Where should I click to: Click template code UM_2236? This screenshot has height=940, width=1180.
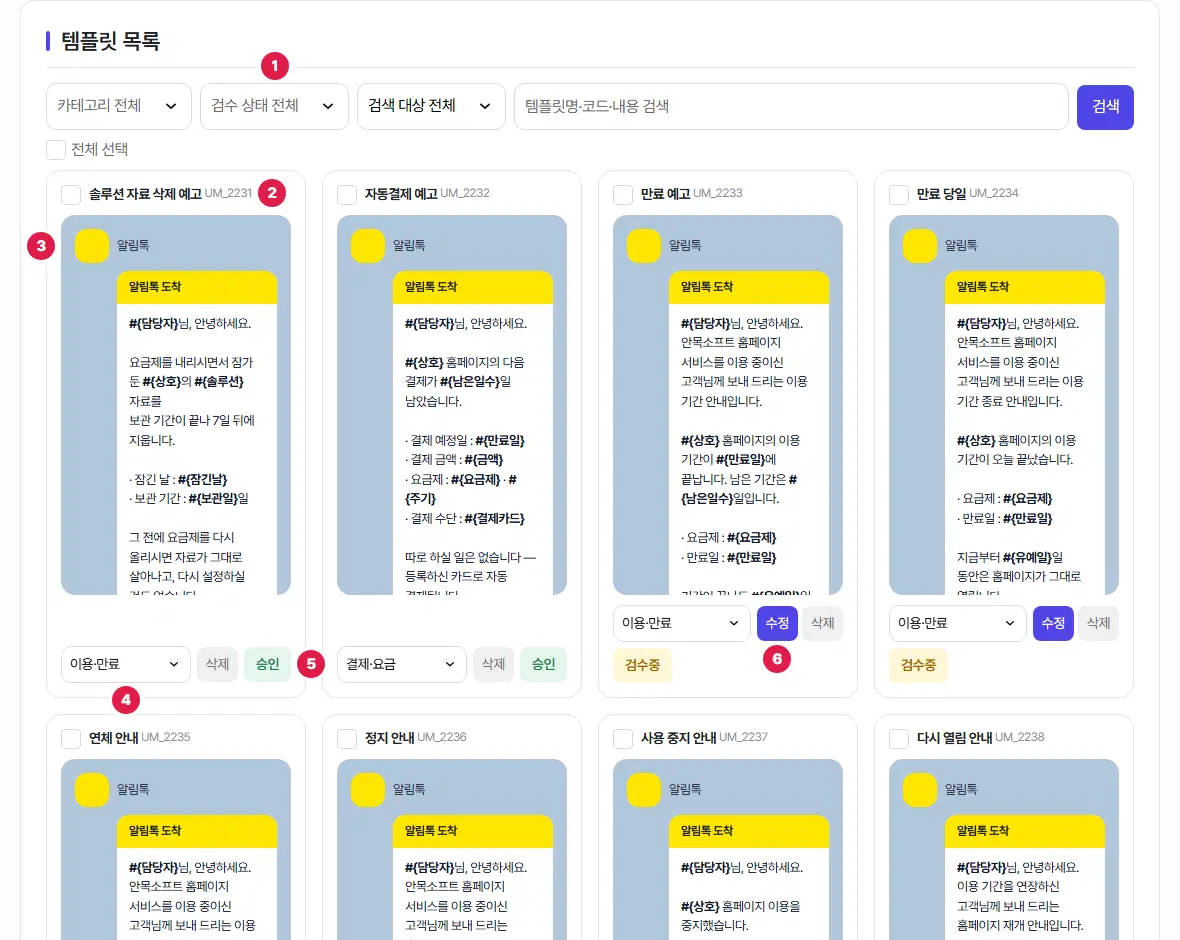pyautogui.click(x=442, y=738)
